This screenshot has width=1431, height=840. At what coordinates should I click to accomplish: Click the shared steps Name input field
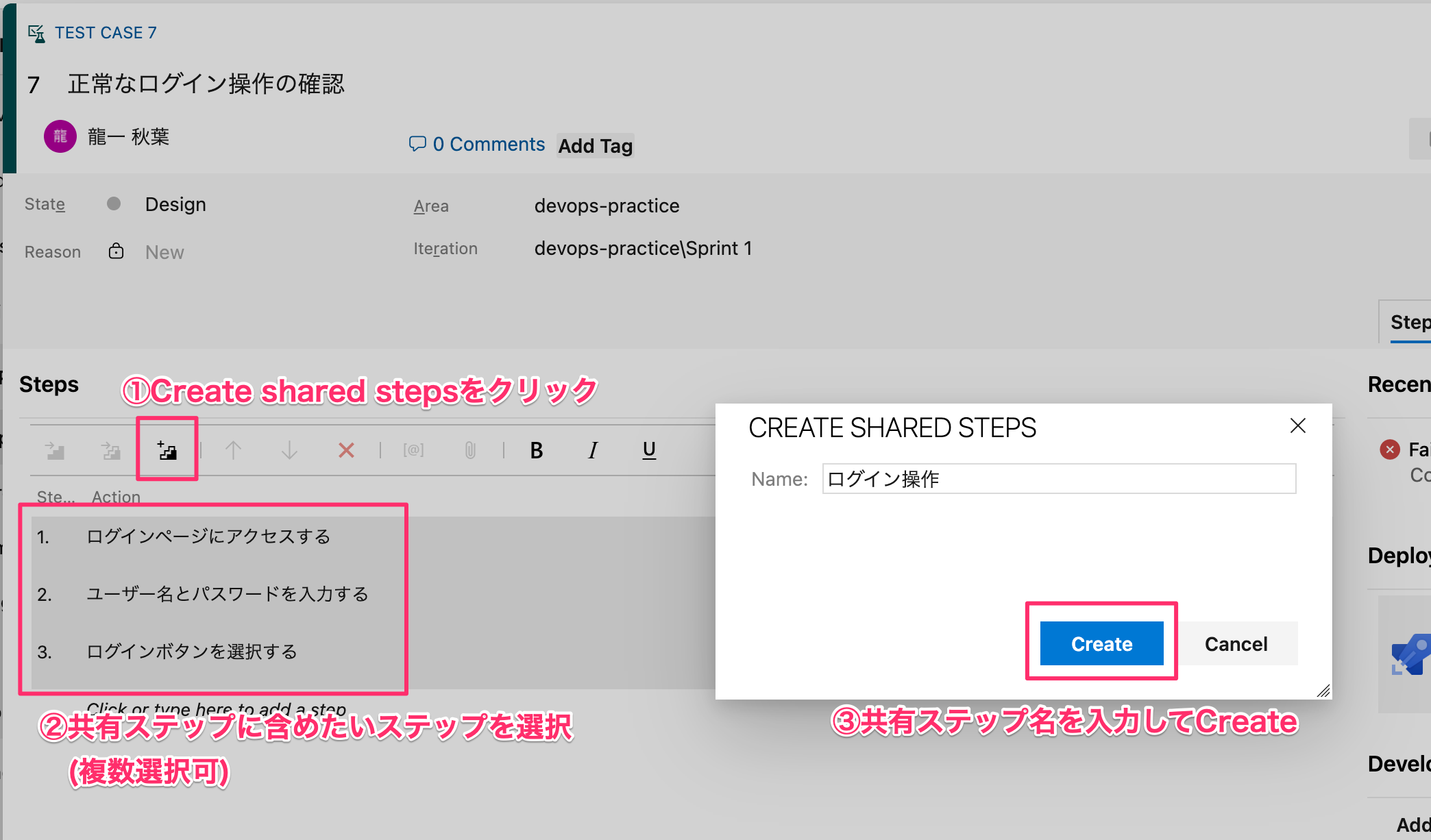tap(1058, 478)
